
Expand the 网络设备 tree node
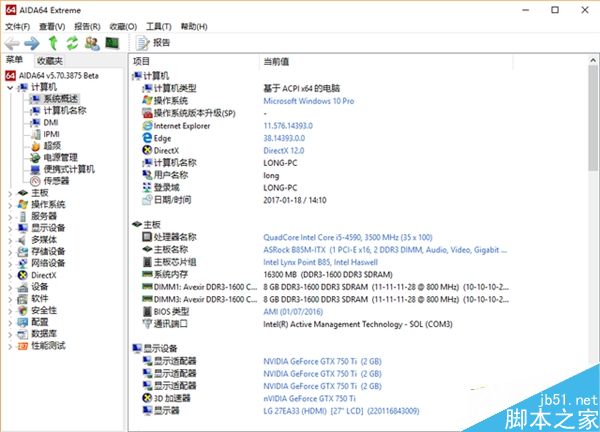10,264
